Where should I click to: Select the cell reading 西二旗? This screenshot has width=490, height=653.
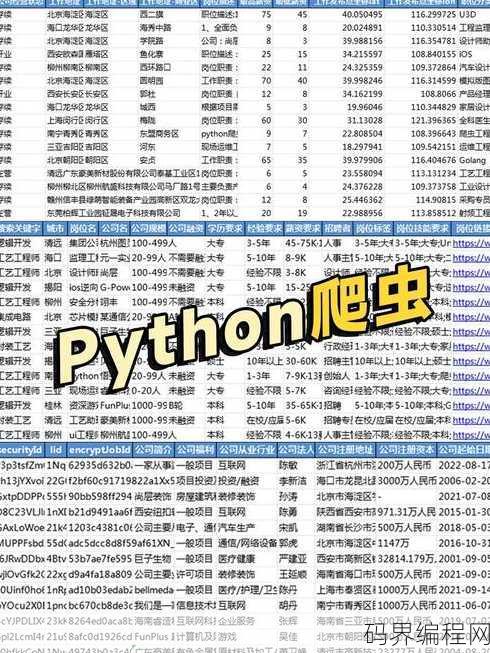click(x=152, y=14)
